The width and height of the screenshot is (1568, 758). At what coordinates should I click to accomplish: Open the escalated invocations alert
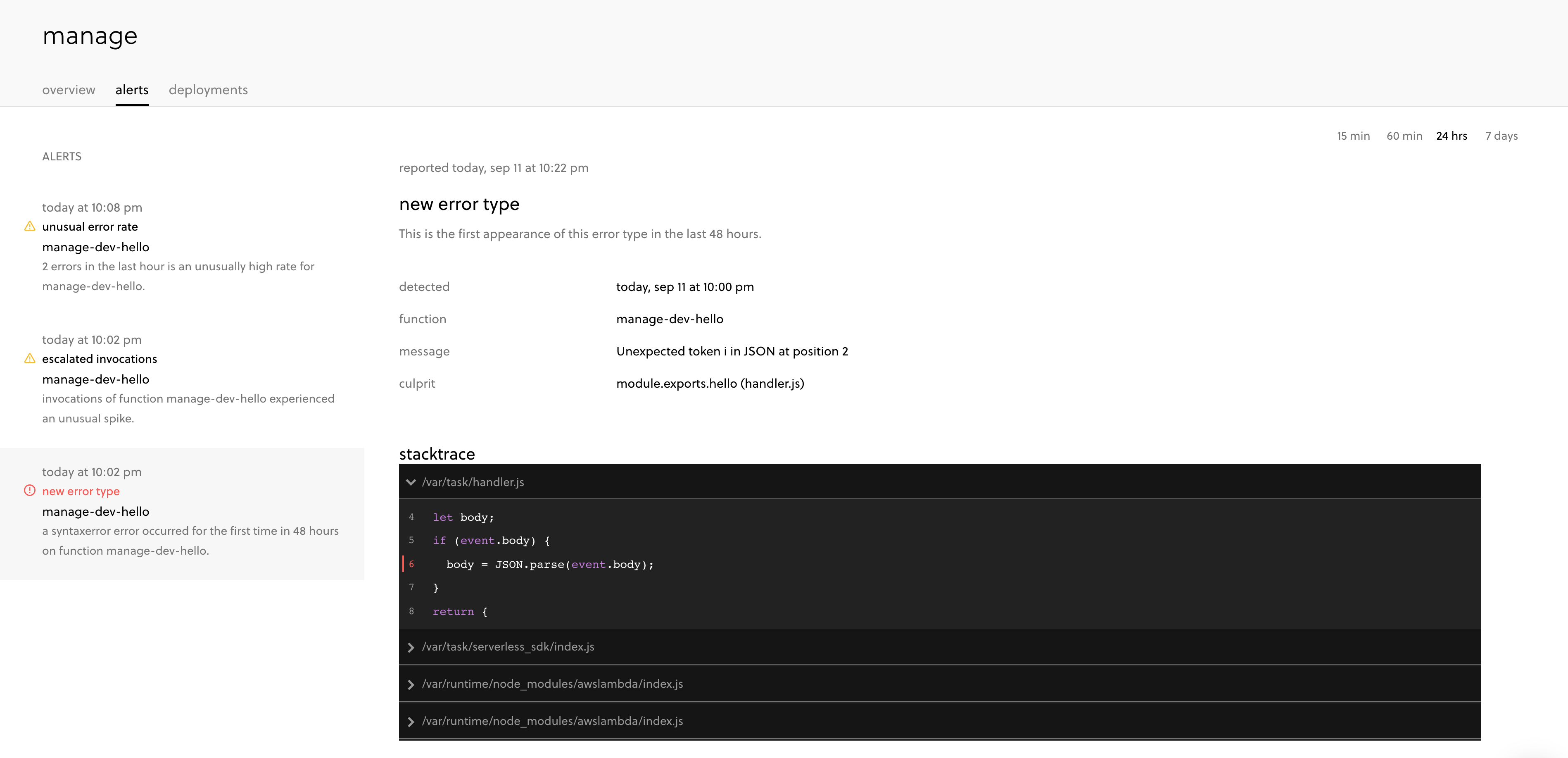coord(99,359)
